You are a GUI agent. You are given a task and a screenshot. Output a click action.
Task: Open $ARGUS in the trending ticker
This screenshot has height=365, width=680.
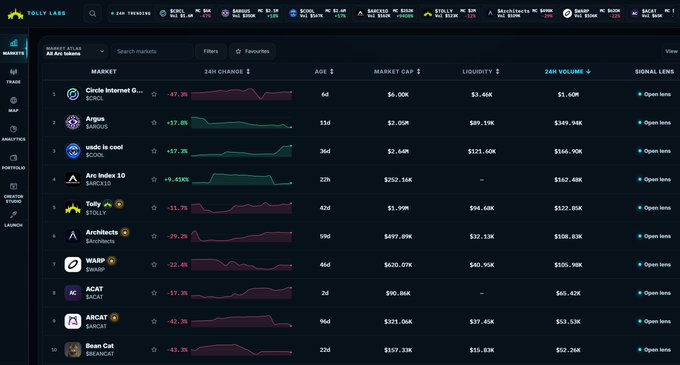(x=250, y=13)
